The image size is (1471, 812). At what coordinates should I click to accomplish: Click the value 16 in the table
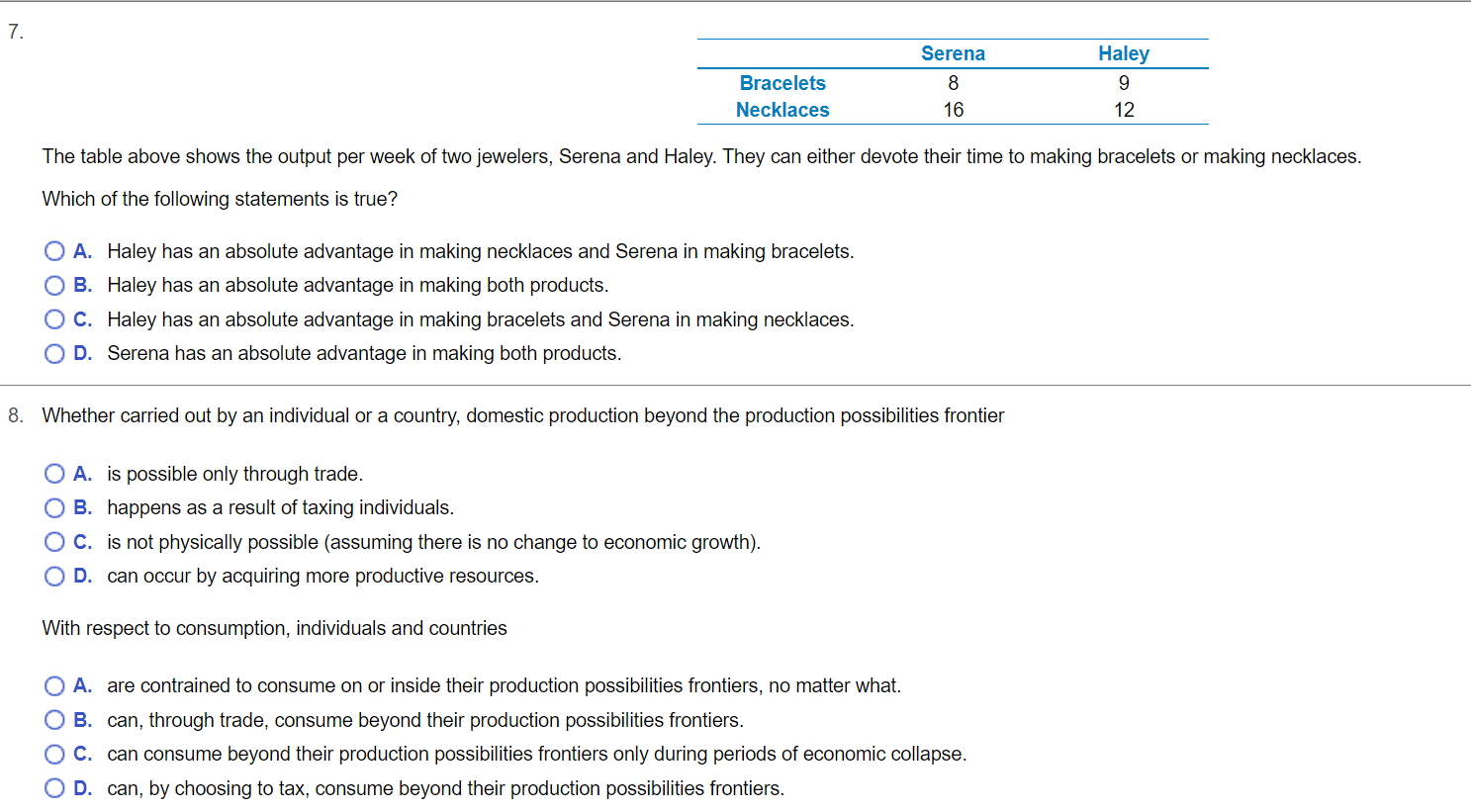[953, 110]
